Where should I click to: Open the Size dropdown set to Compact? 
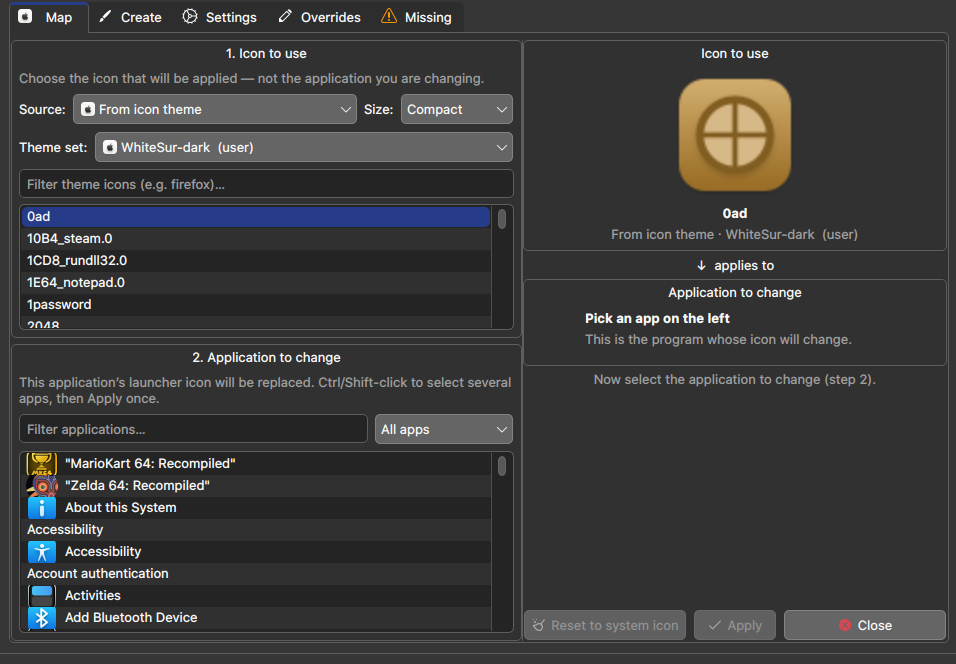click(x=456, y=109)
